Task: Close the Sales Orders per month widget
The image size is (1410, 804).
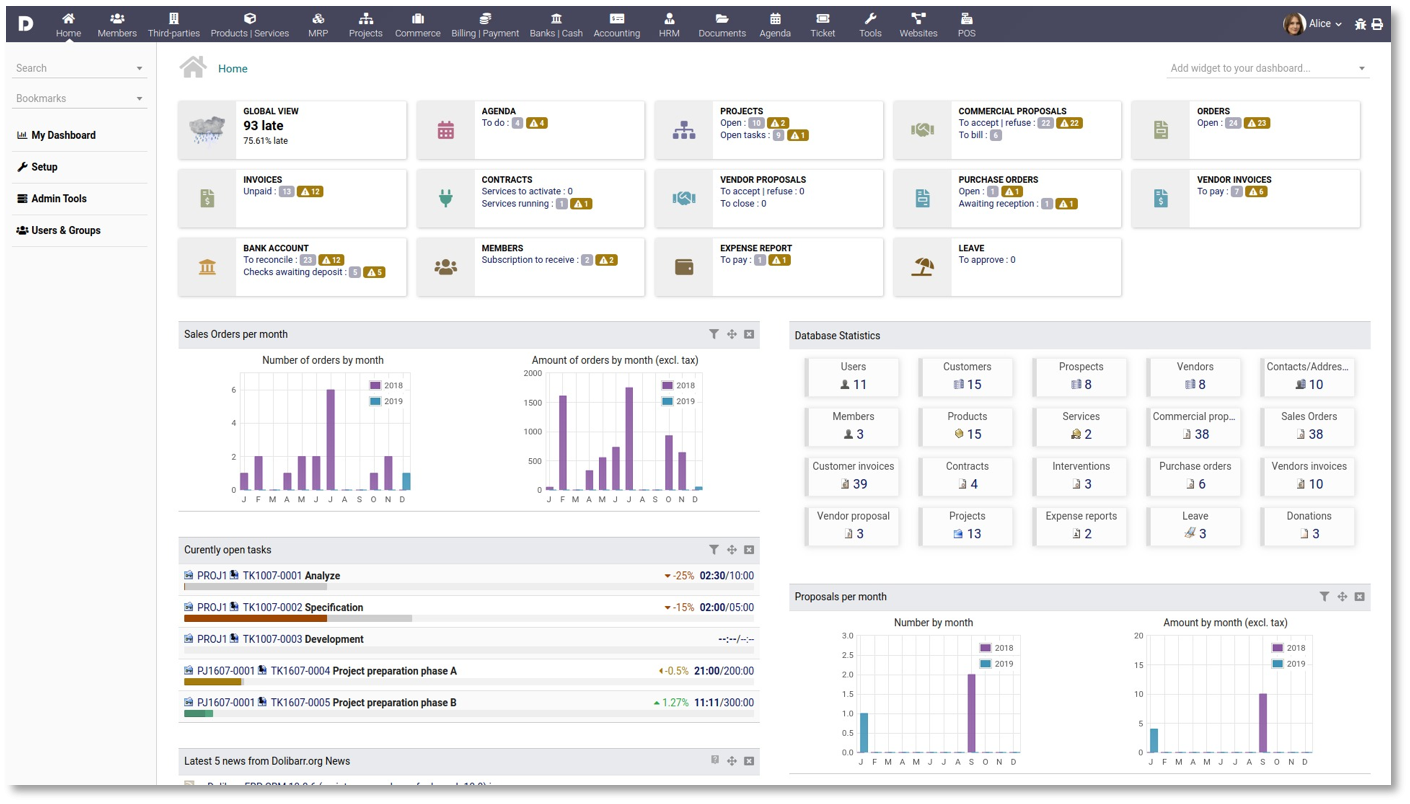Action: (x=749, y=334)
